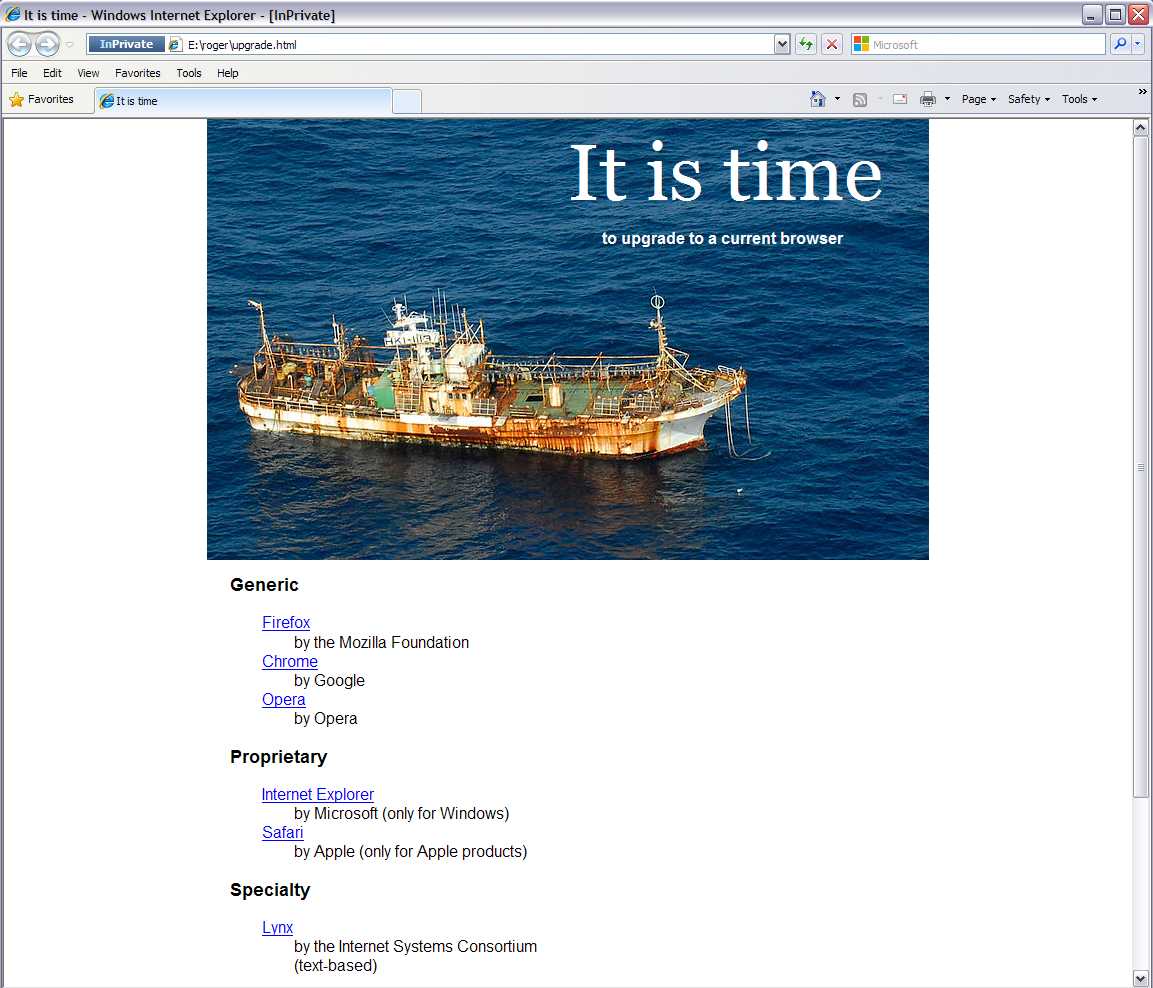
Task: Click the vertical scrollbar down arrow
Action: [1140, 977]
